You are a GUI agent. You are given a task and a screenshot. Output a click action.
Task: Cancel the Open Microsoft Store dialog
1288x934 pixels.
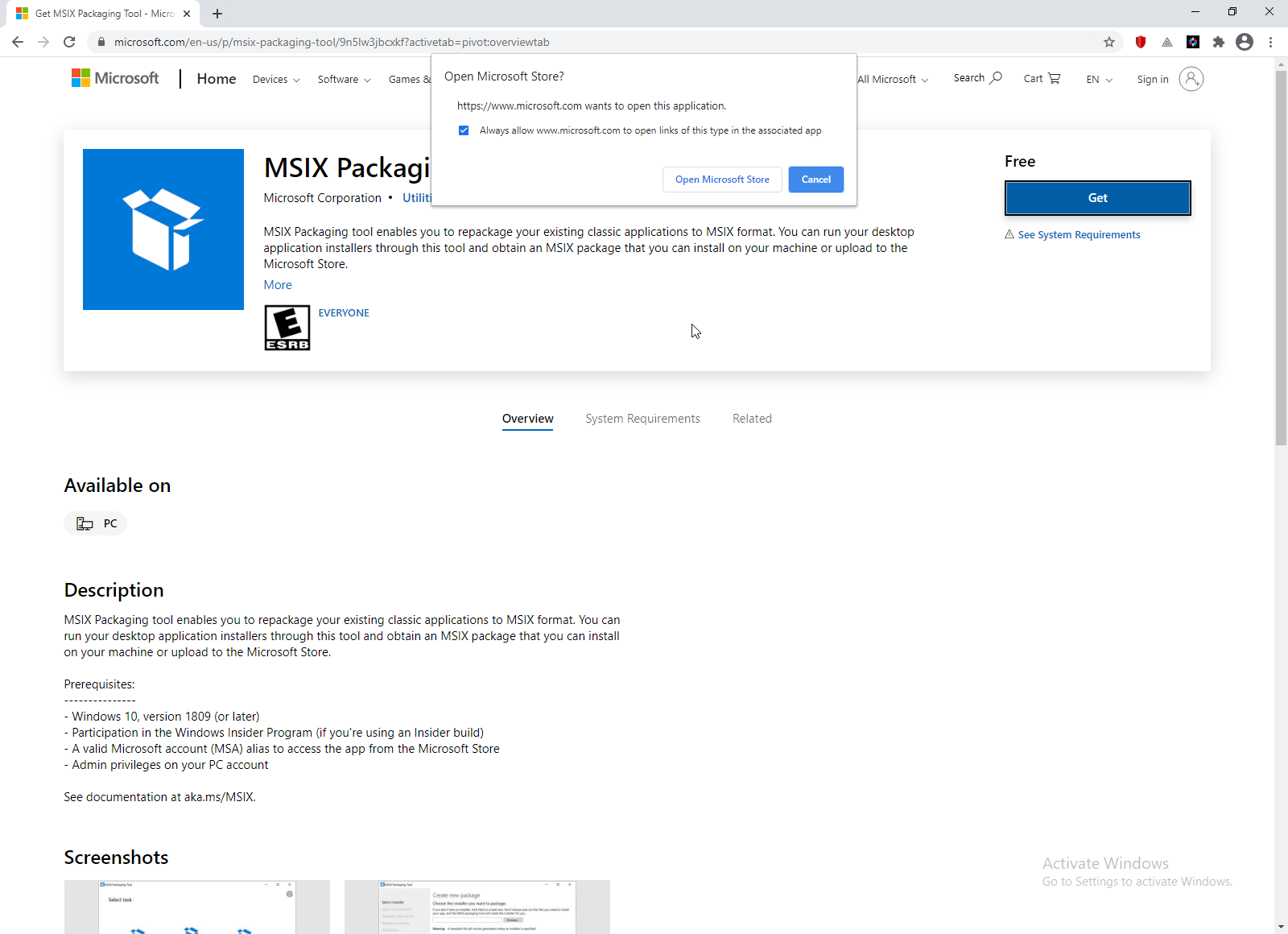[816, 180]
